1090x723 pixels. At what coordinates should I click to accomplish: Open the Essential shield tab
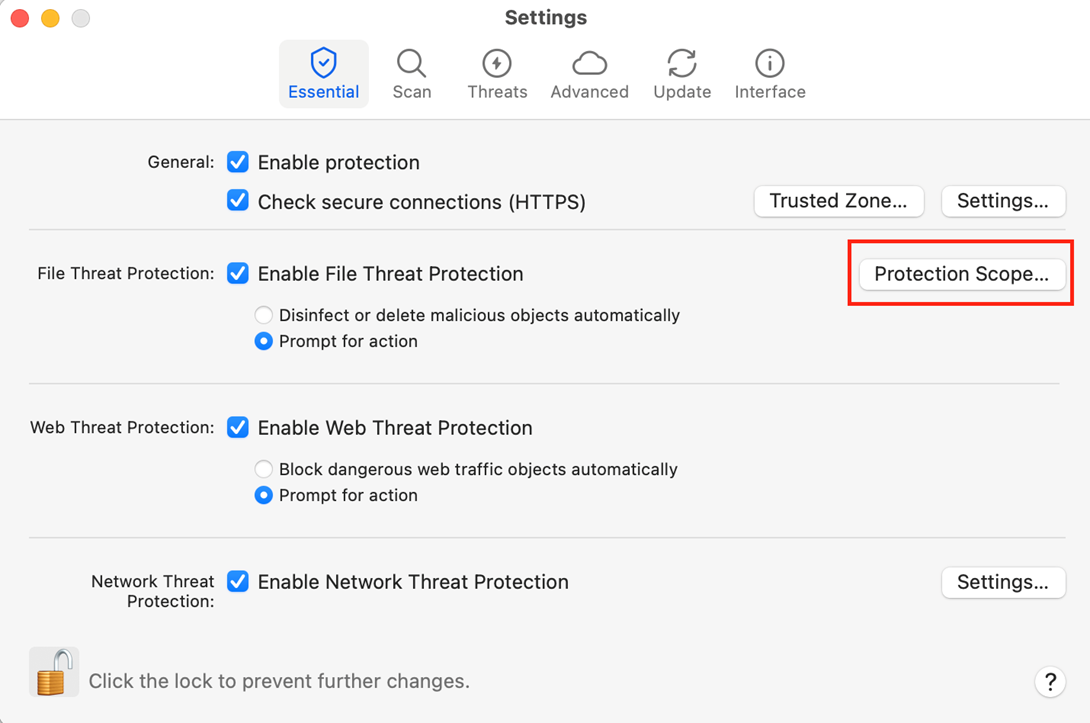tap(323, 74)
